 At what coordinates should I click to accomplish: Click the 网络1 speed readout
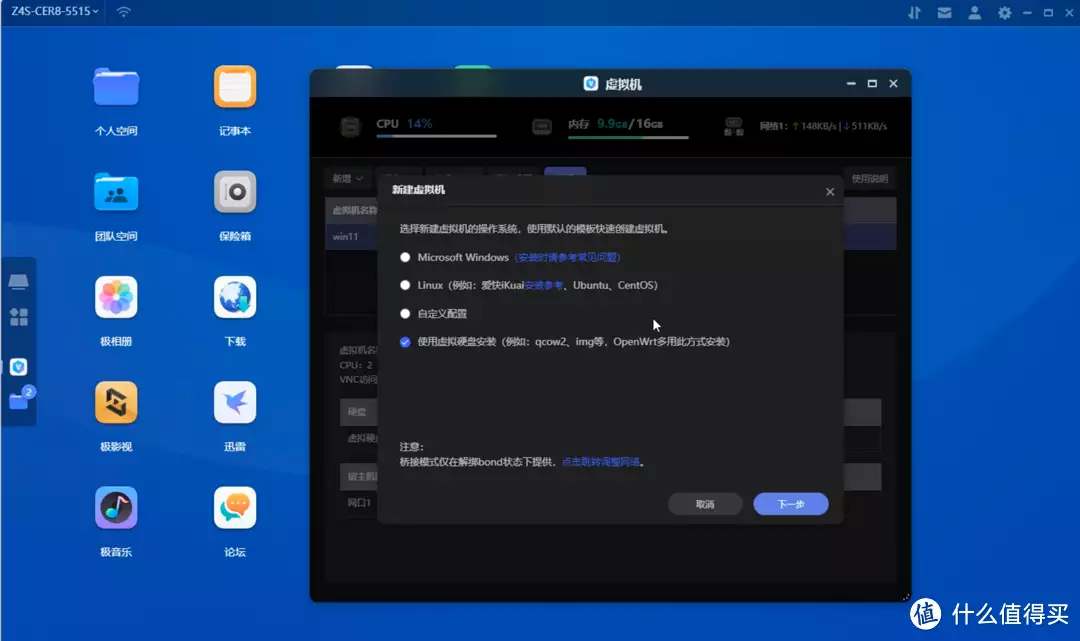pos(823,126)
